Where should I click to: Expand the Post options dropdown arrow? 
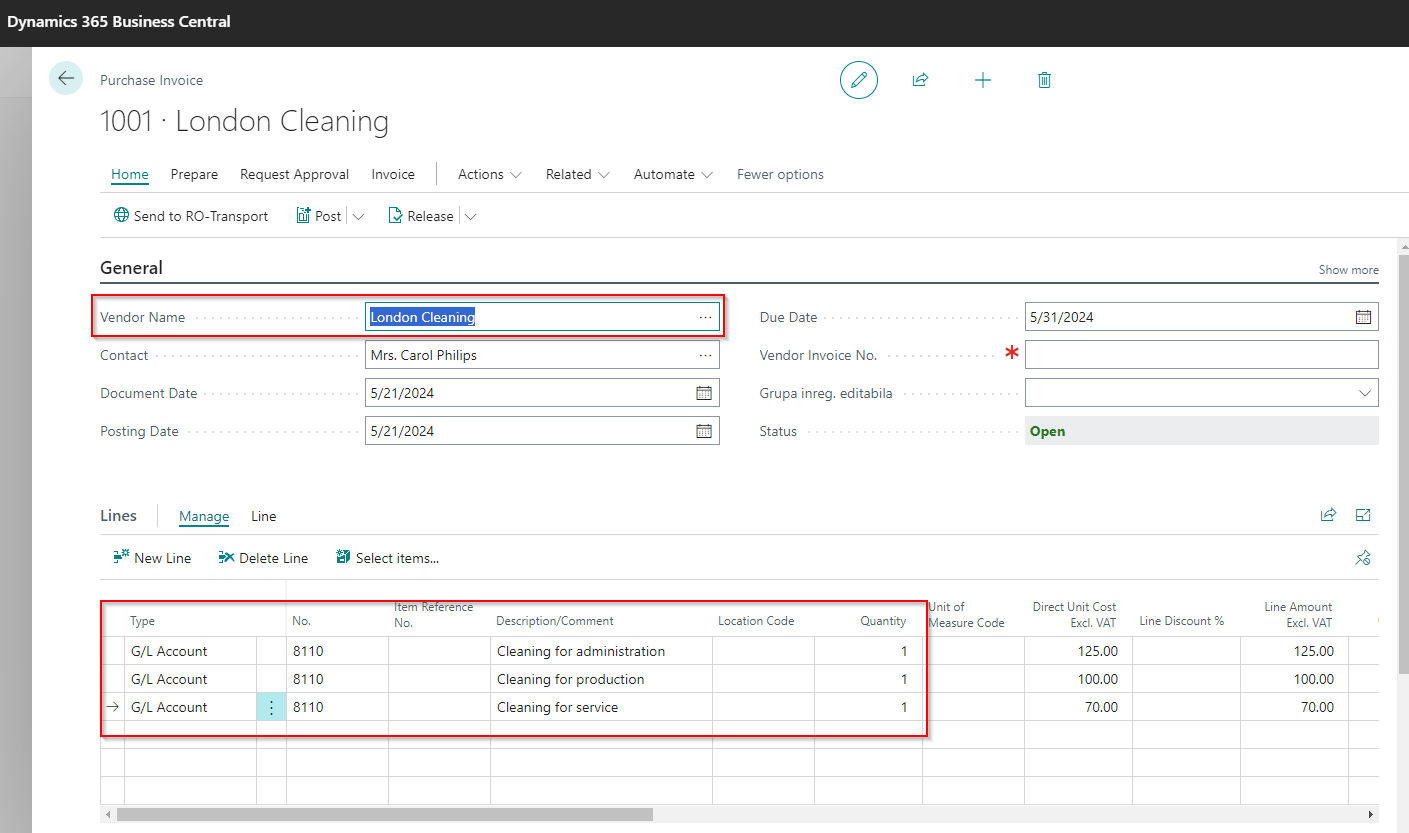358,216
